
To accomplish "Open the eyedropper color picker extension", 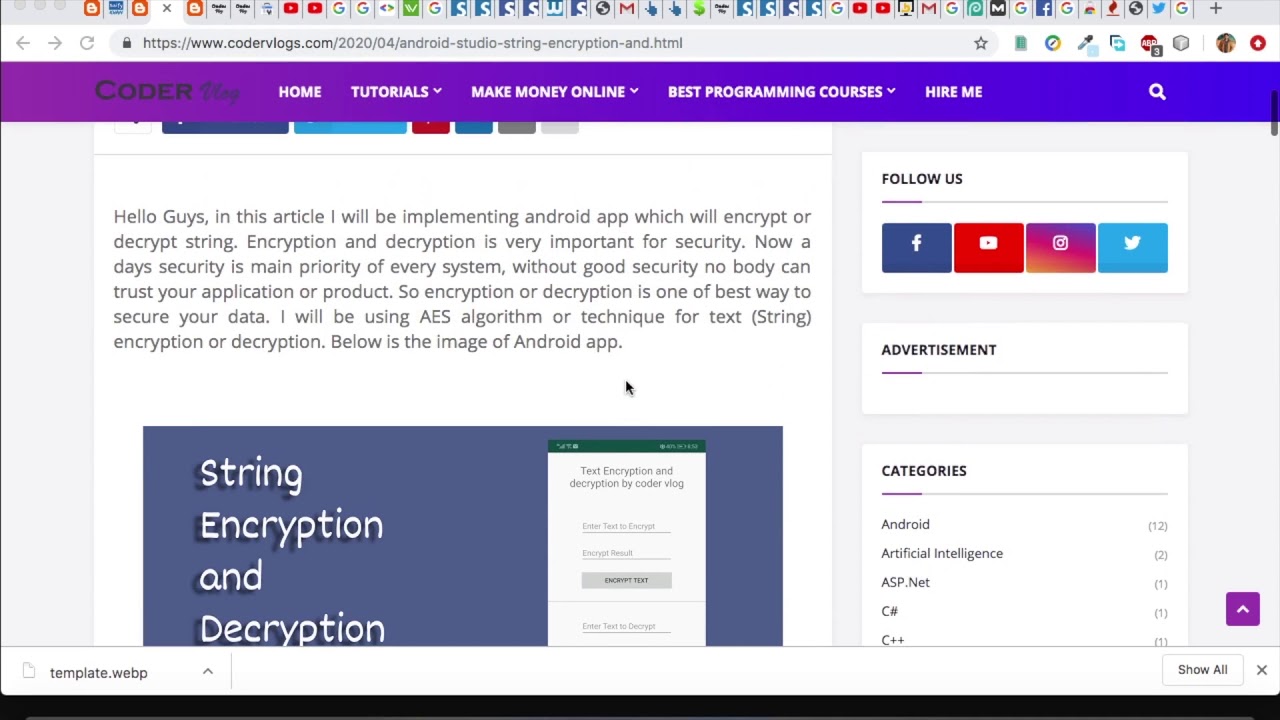I will pyautogui.click(x=1085, y=43).
